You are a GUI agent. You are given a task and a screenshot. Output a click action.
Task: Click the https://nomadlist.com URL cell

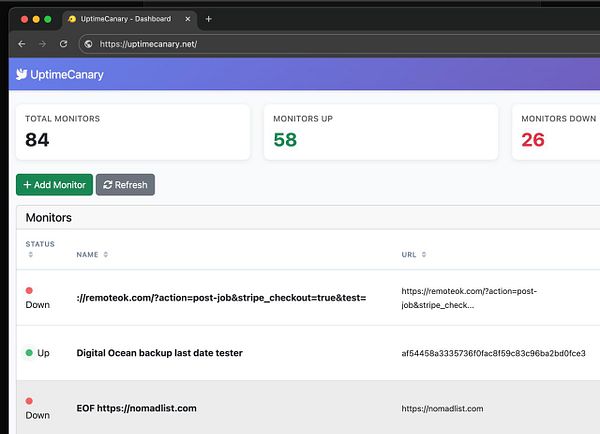pyautogui.click(x=442, y=409)
